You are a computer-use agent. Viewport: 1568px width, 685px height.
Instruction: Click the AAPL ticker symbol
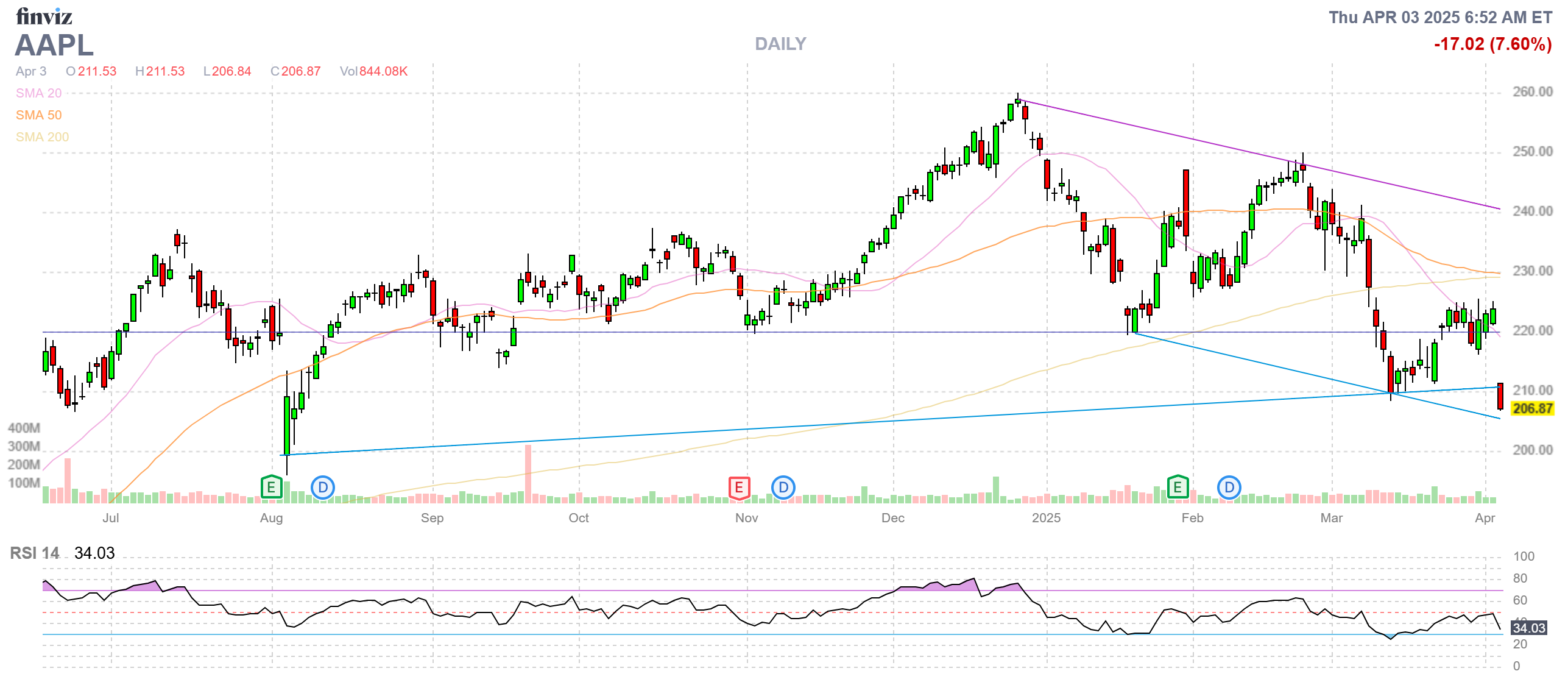click(54, 45)
